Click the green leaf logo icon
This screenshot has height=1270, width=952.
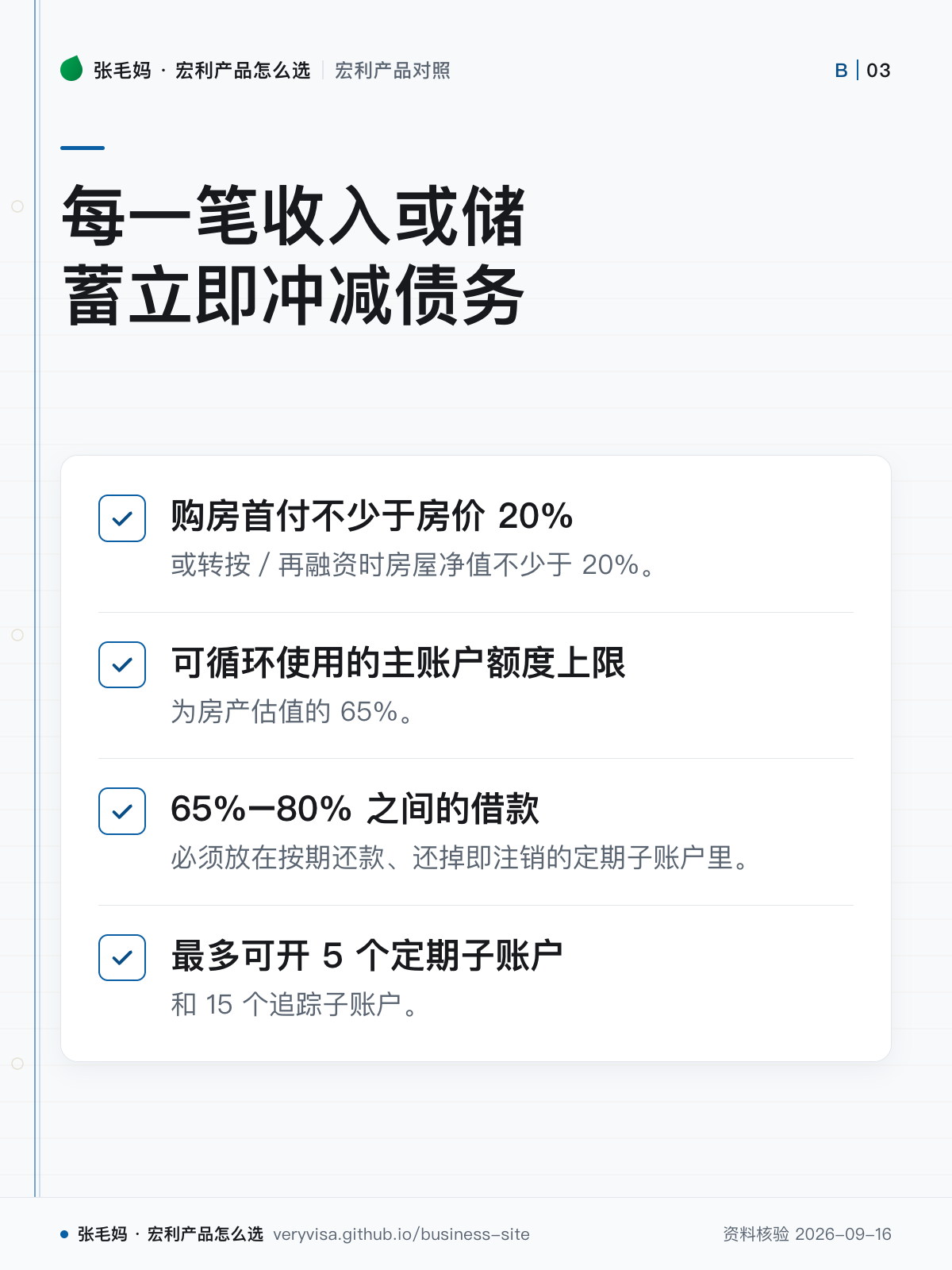[71, 69]
